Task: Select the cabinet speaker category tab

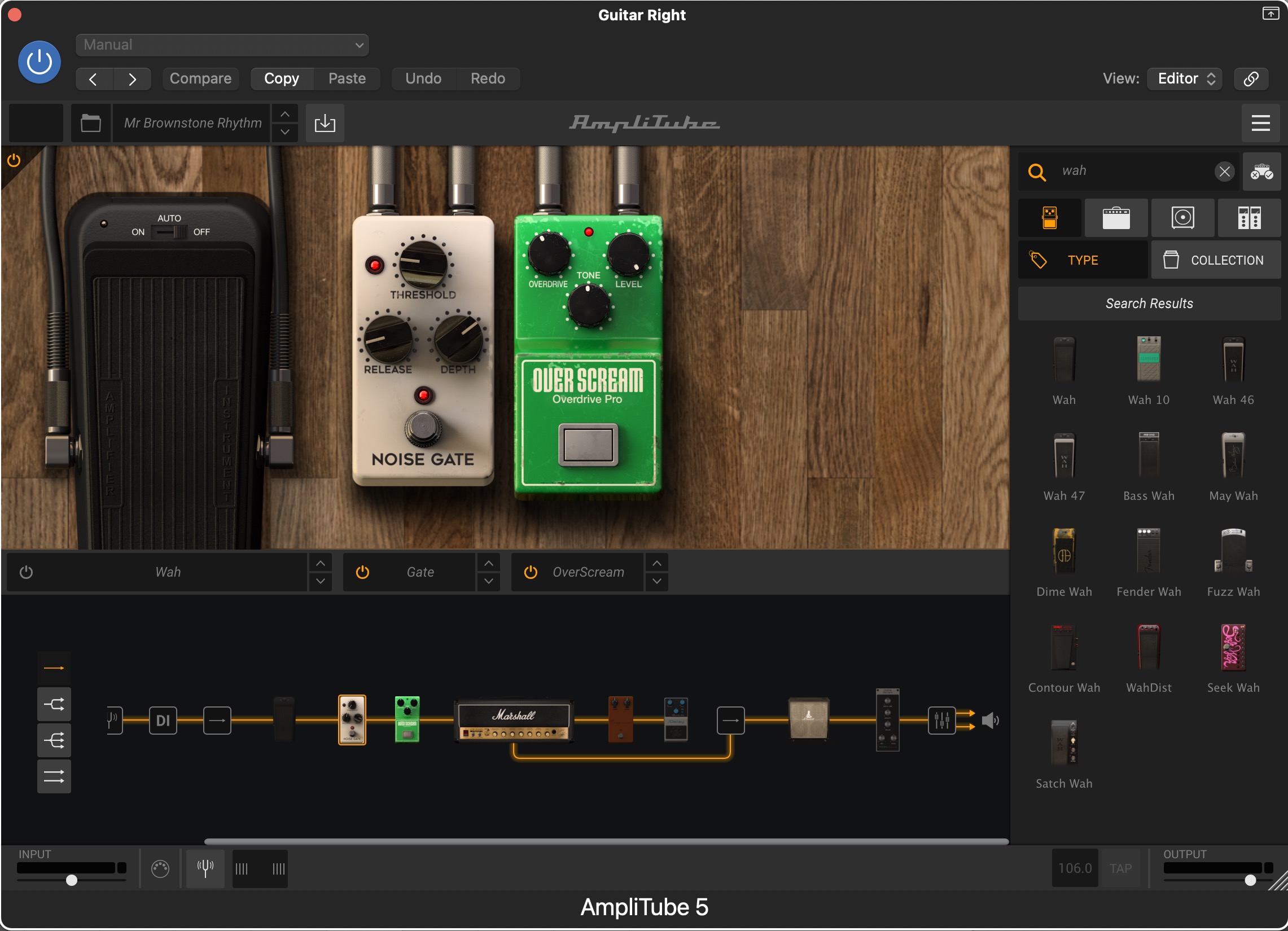Action: pos(1182,217)
